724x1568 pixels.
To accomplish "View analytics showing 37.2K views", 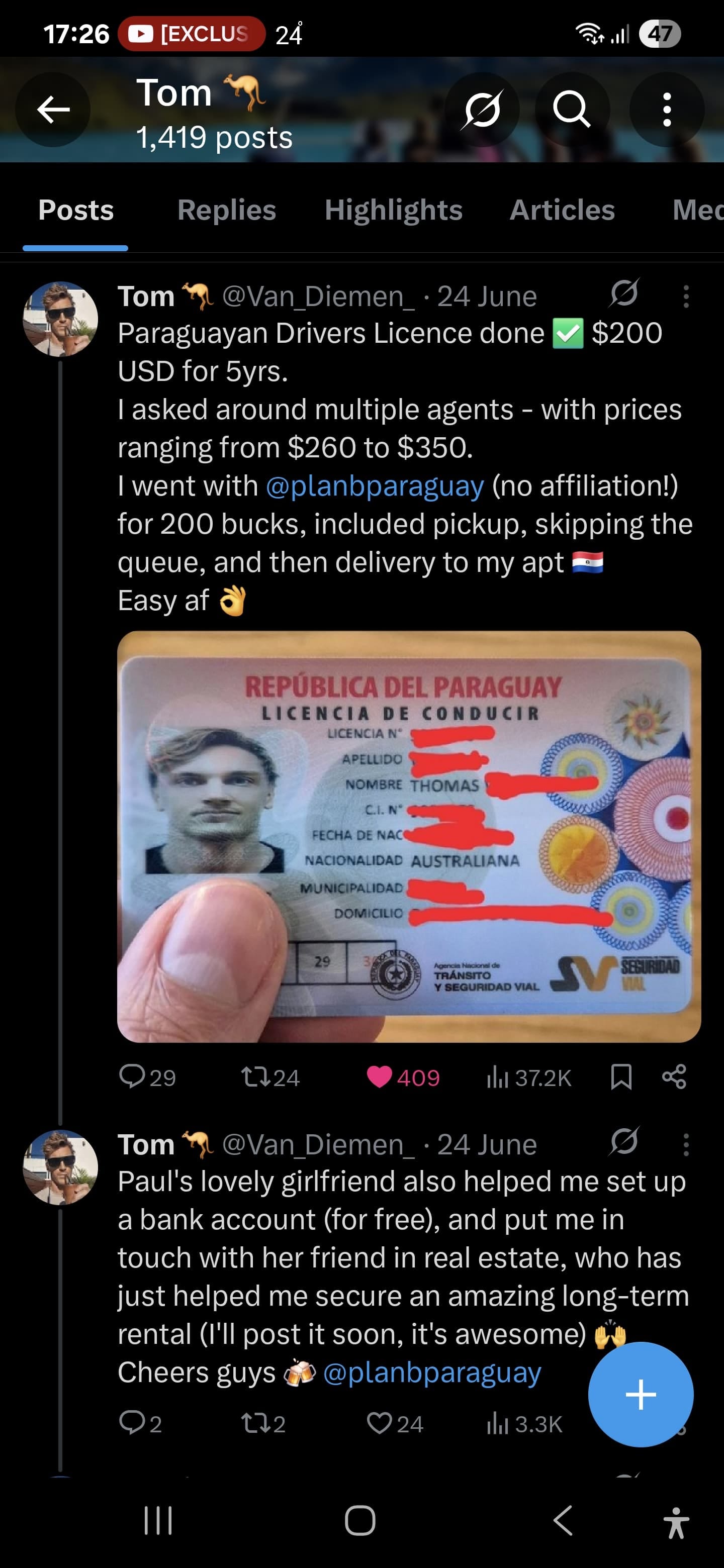I will [x=528, y=1077].
